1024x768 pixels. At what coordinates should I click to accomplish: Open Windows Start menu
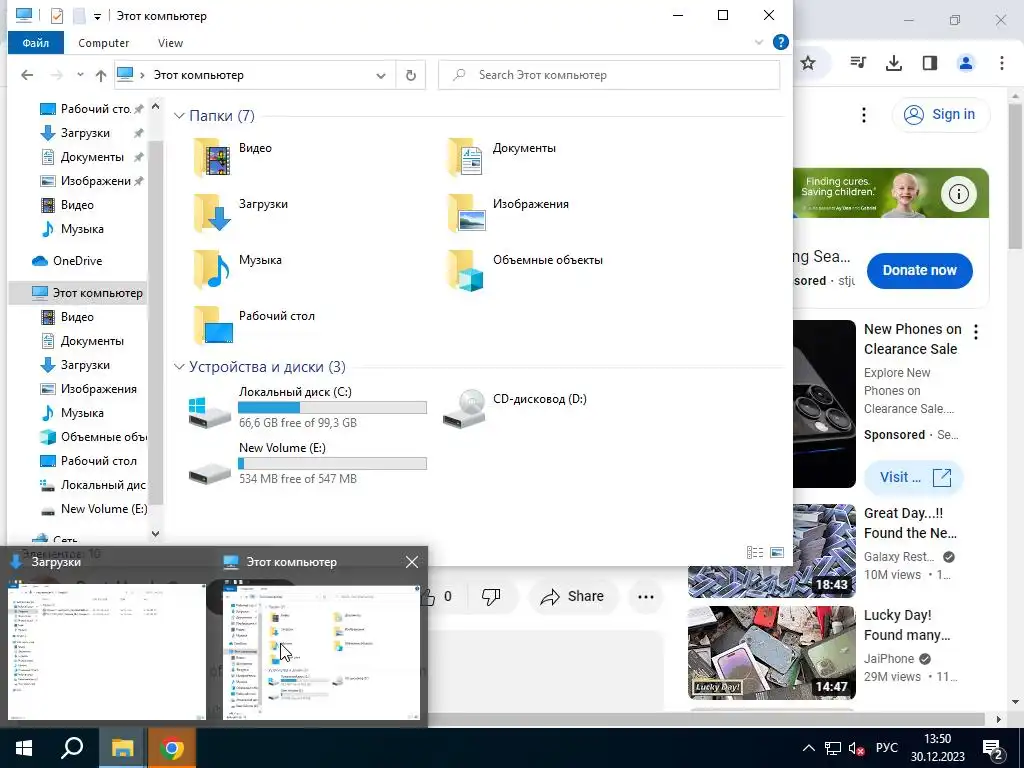[x=24, y=748]
